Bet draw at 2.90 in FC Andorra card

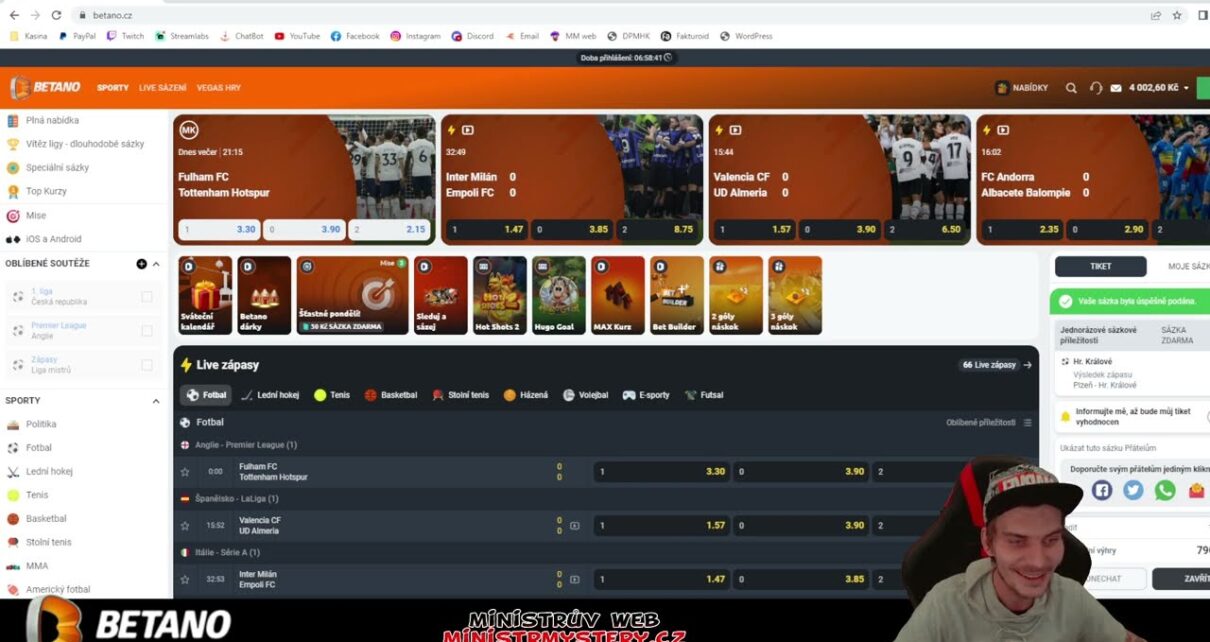click(1107, 230)
